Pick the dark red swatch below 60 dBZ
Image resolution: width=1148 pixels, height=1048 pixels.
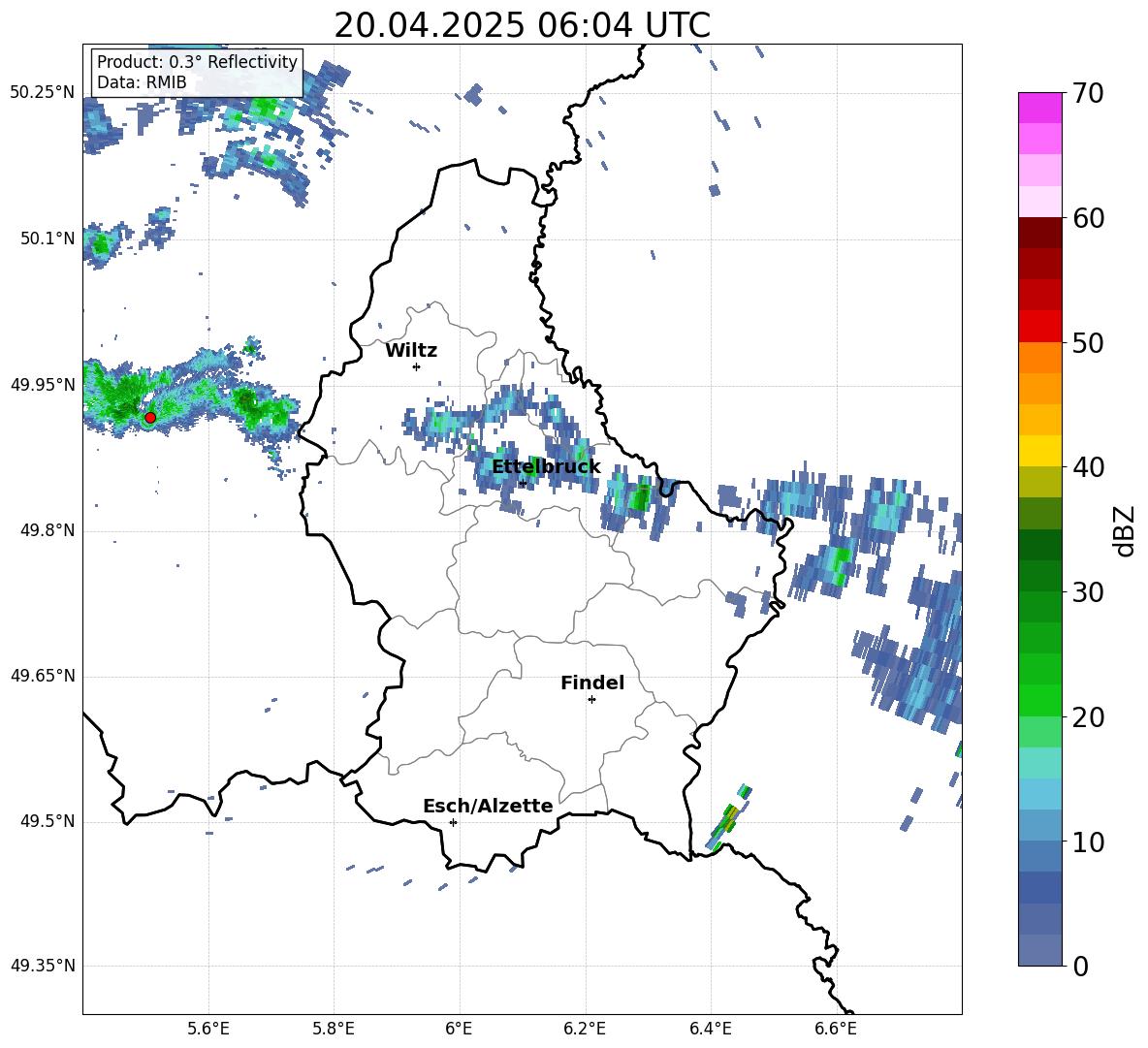pyautogui.click(x=1039, y=233)
